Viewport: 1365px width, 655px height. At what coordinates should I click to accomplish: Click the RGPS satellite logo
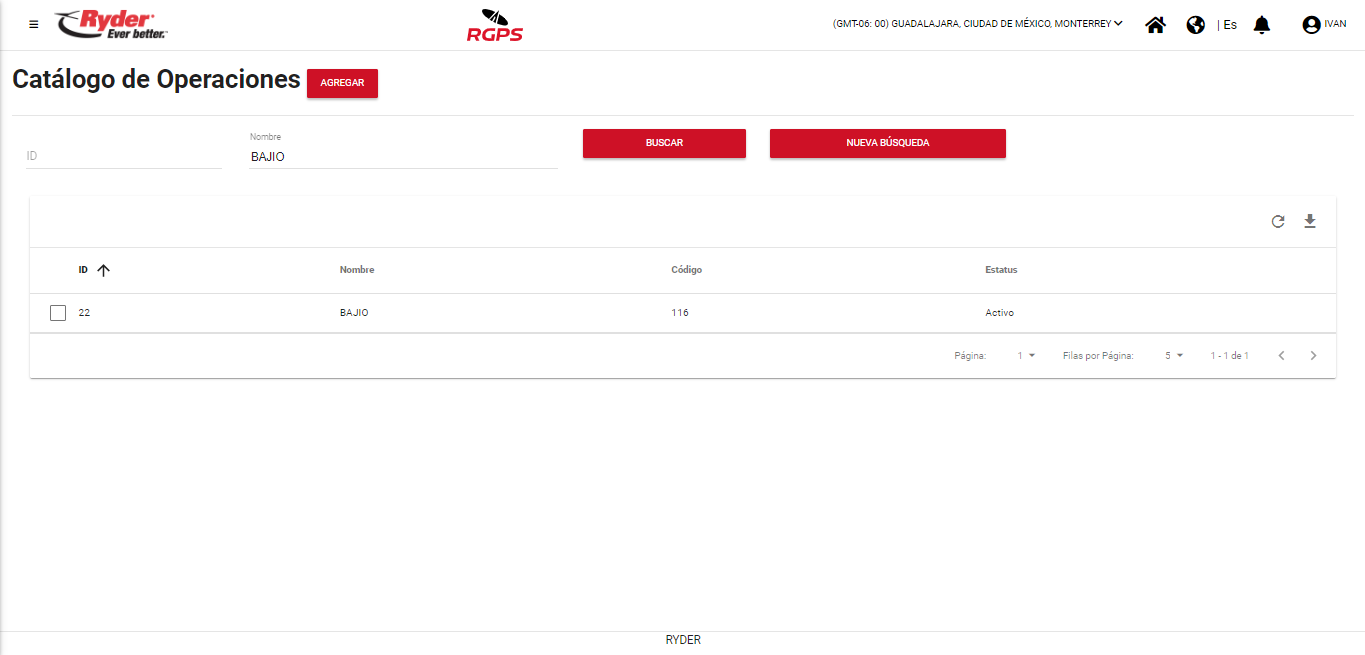click(x=494, y=26)
